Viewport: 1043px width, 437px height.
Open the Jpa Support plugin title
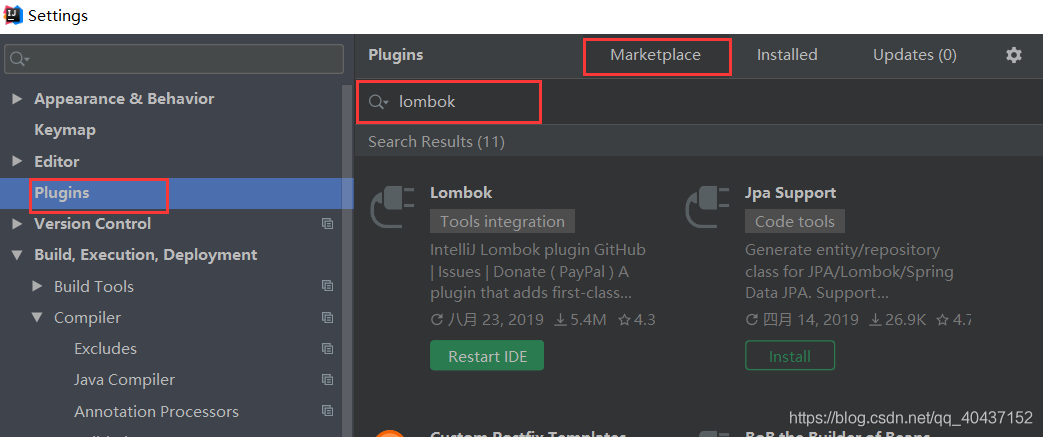pyautogui.click(x=790, y=193)
